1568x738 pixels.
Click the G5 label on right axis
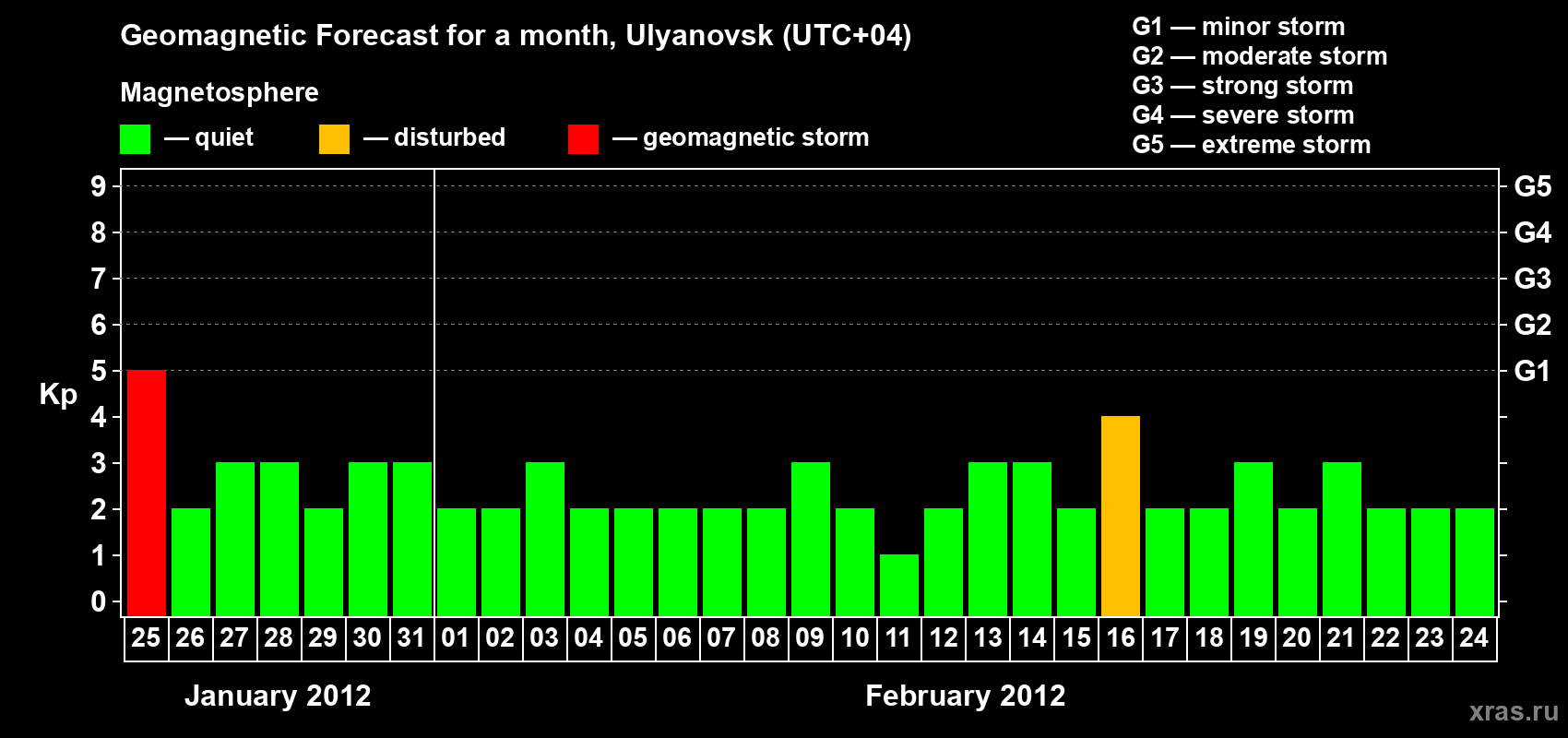point(1533,186)
